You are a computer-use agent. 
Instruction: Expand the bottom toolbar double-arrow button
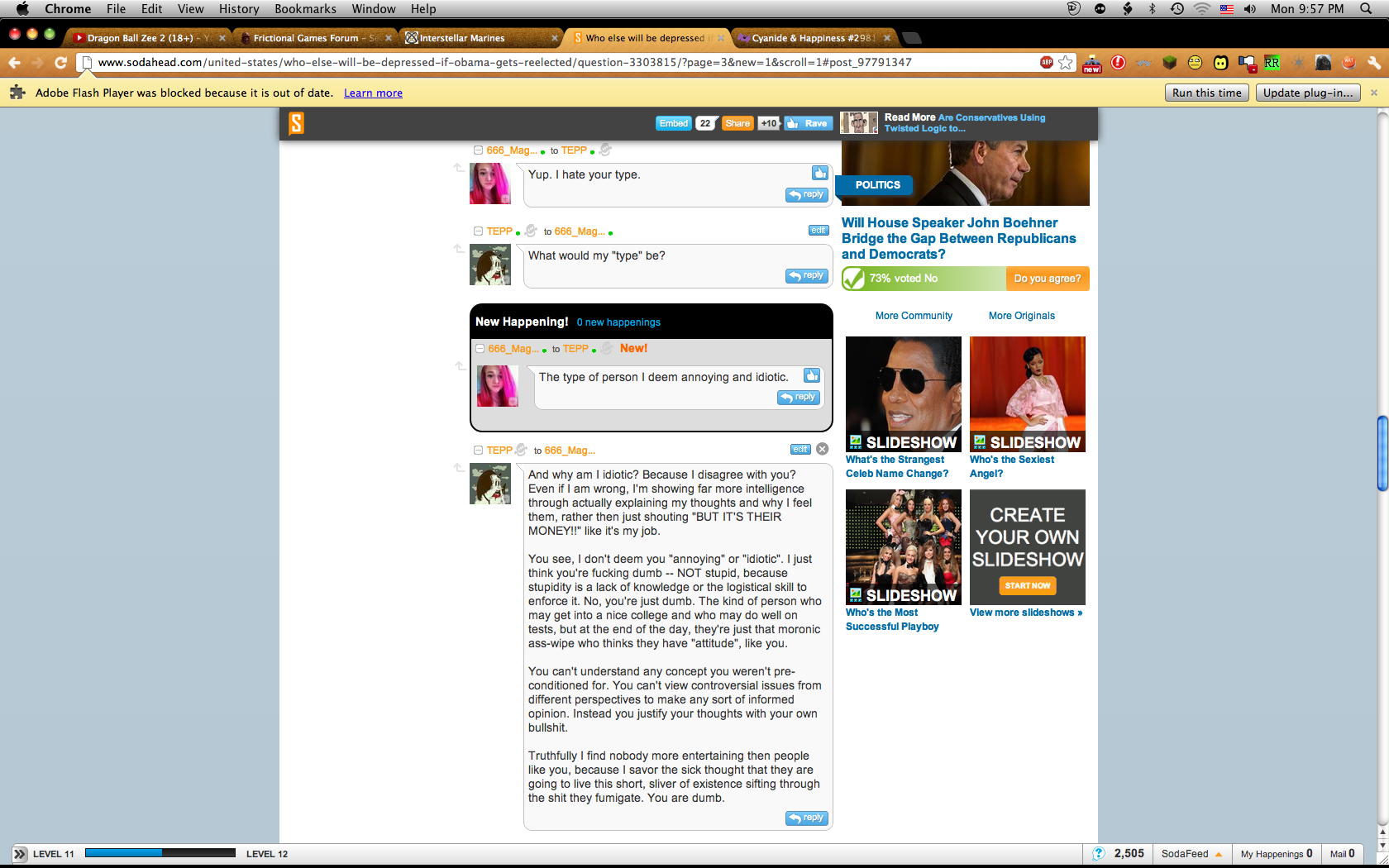20,854
